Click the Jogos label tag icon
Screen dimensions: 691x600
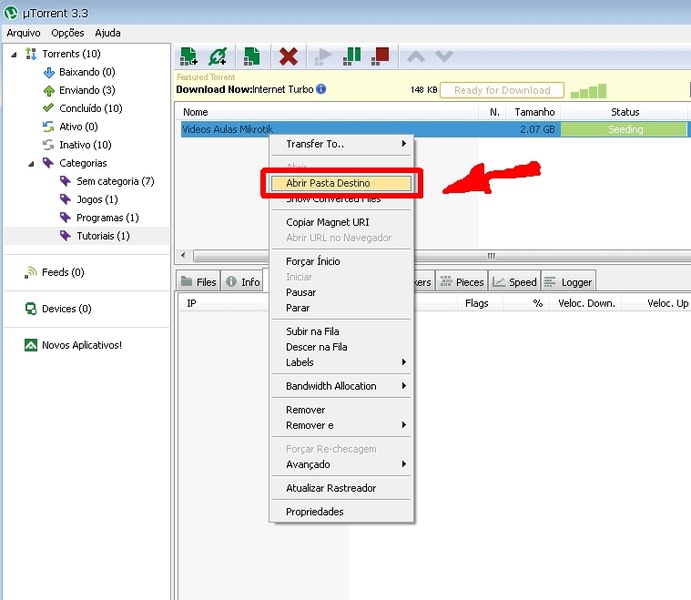[x=65, y=200]
